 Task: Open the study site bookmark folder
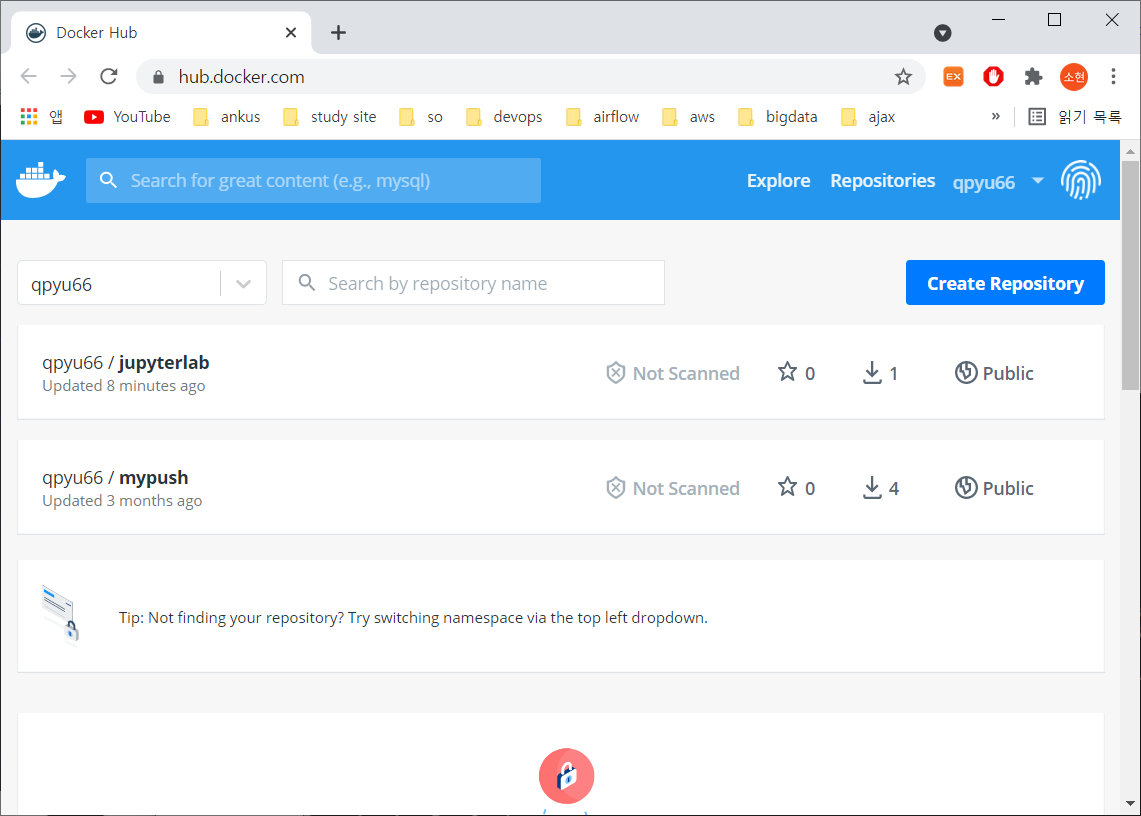(x=330, y=116)
